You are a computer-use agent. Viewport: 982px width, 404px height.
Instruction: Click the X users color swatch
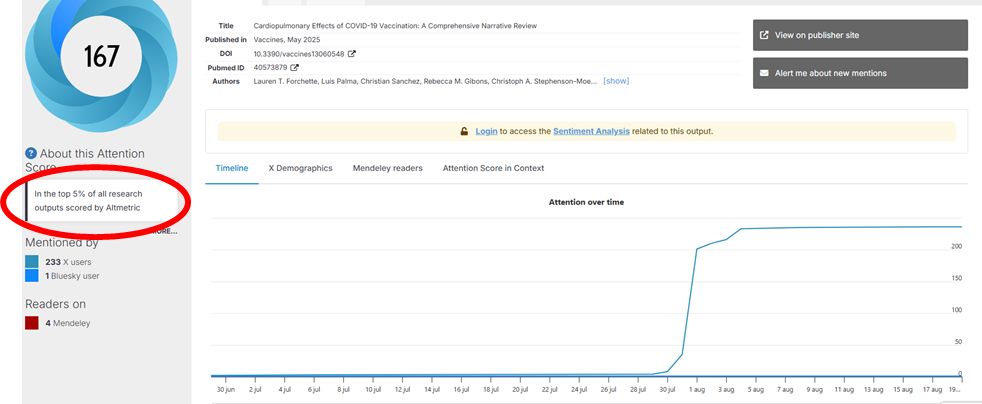tap(32, 262)
